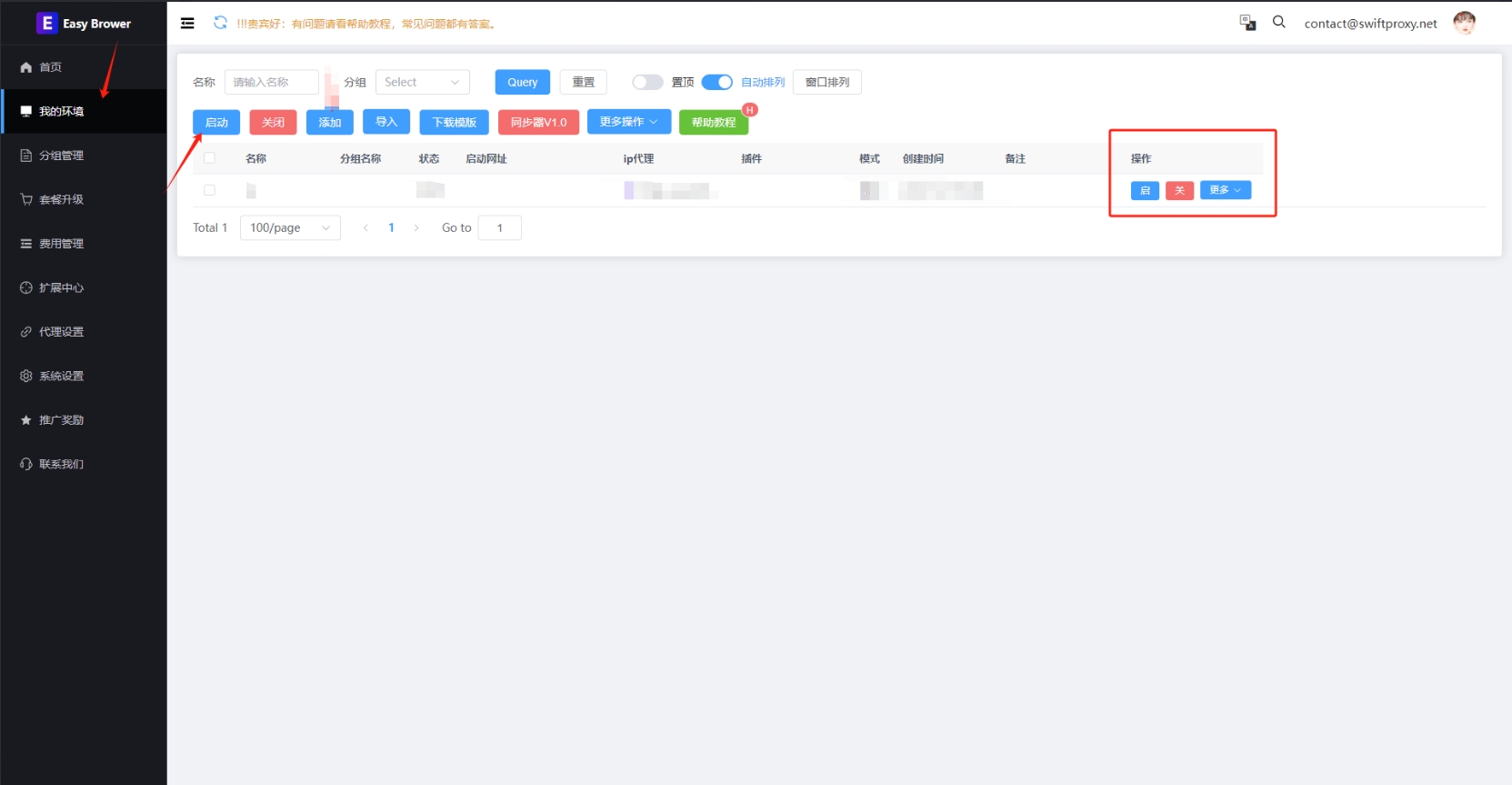The image size is (1512, 785).
Task: Click the Go to page number field
Action: click(499, 227)
